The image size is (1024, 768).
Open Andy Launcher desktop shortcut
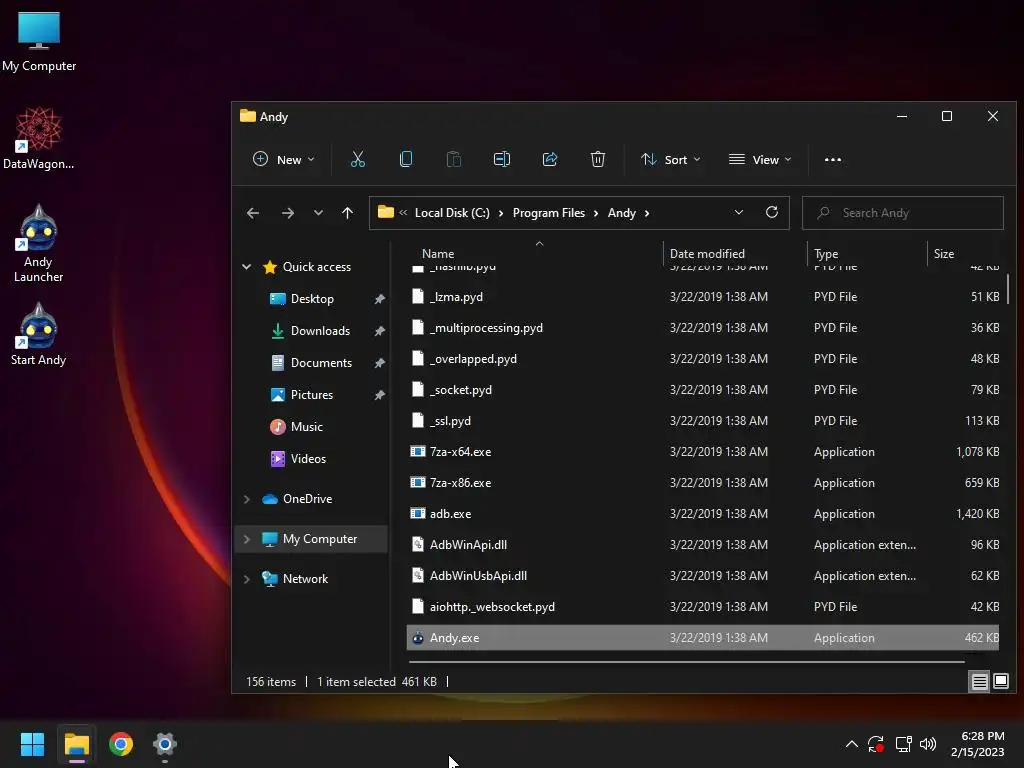coord(39,244)
